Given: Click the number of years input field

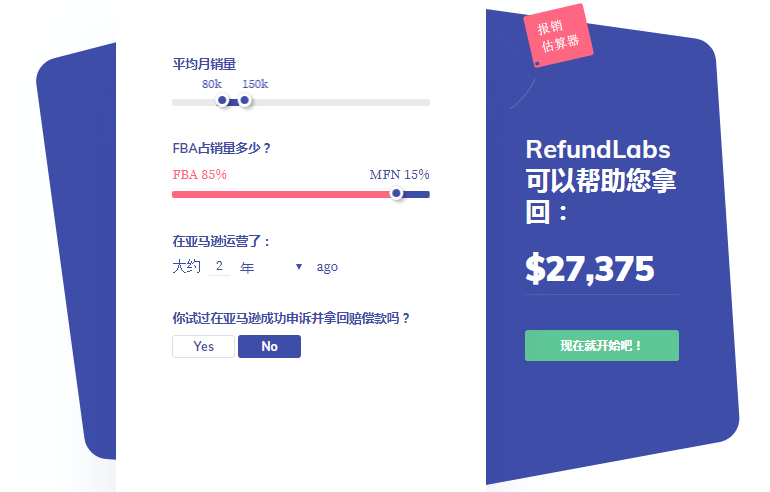Looking at the screenshot, I should point(220,267).
